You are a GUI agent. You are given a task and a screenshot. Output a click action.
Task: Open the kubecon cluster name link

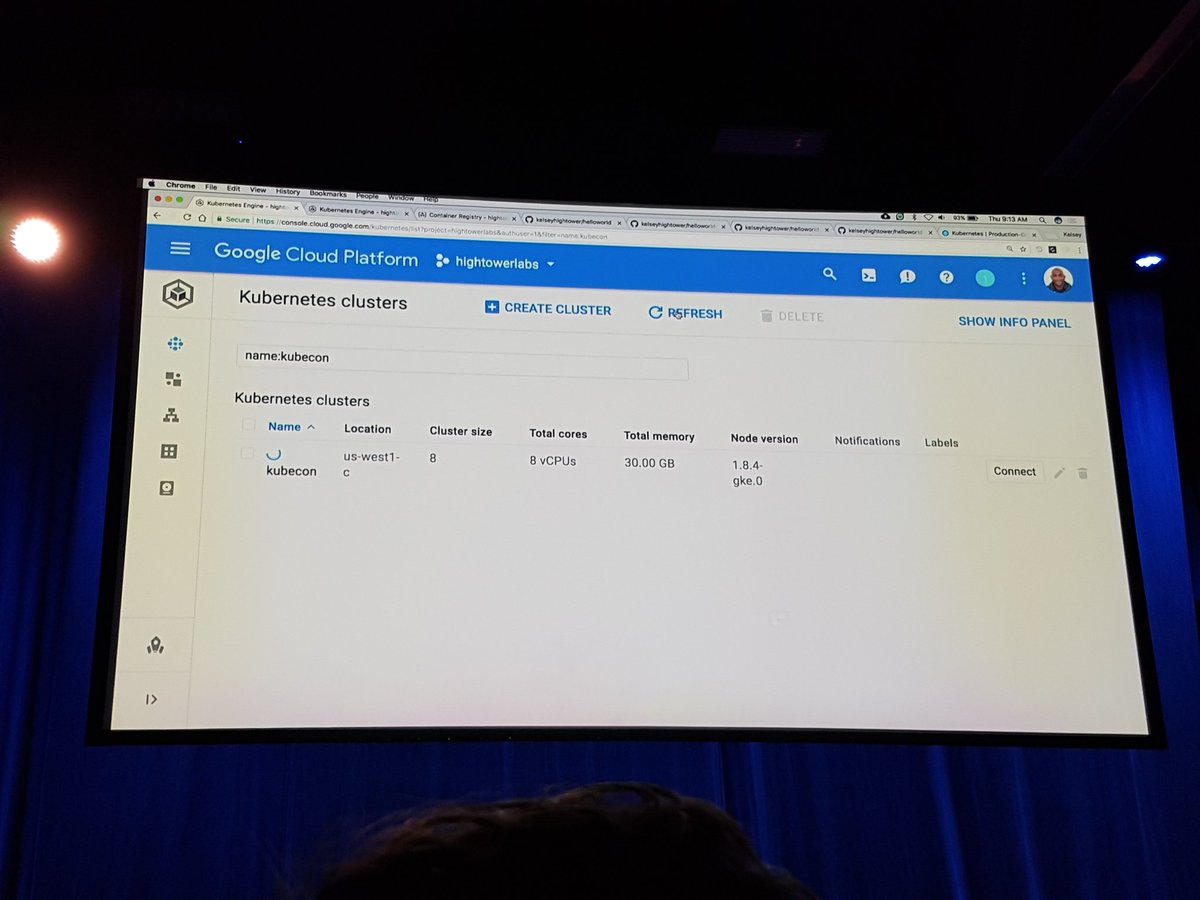pos(291,471)
